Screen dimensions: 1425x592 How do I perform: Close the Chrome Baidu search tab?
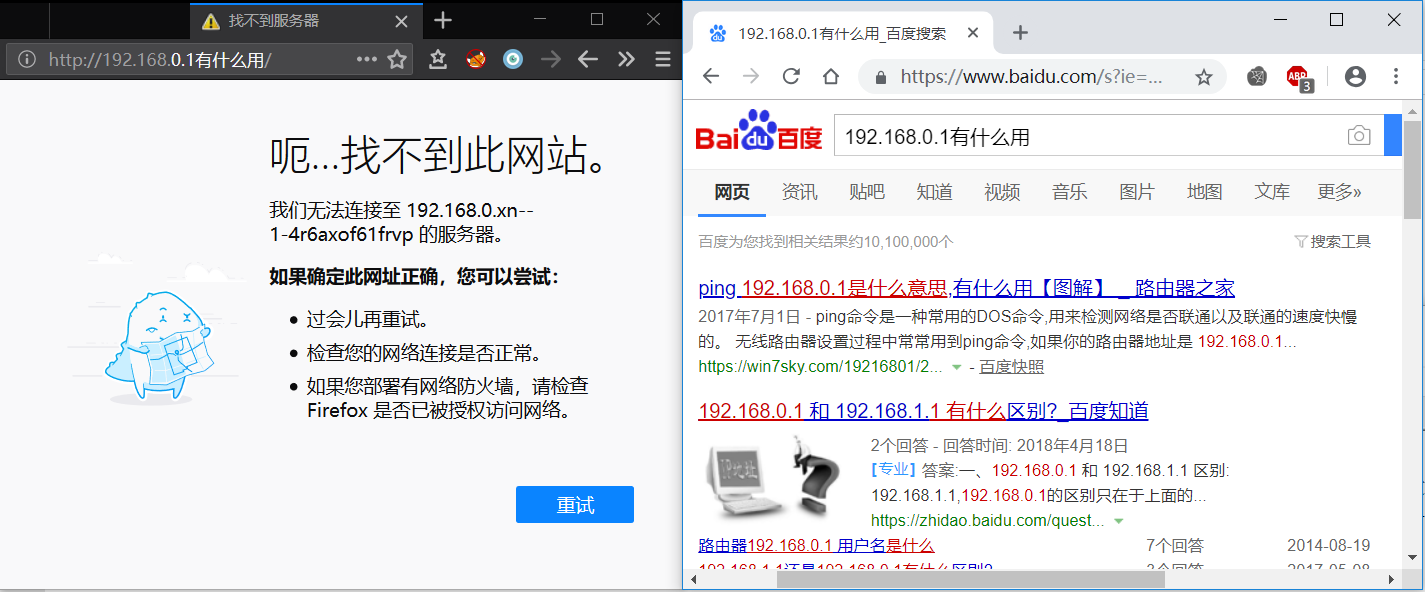[x=973, y=33]
